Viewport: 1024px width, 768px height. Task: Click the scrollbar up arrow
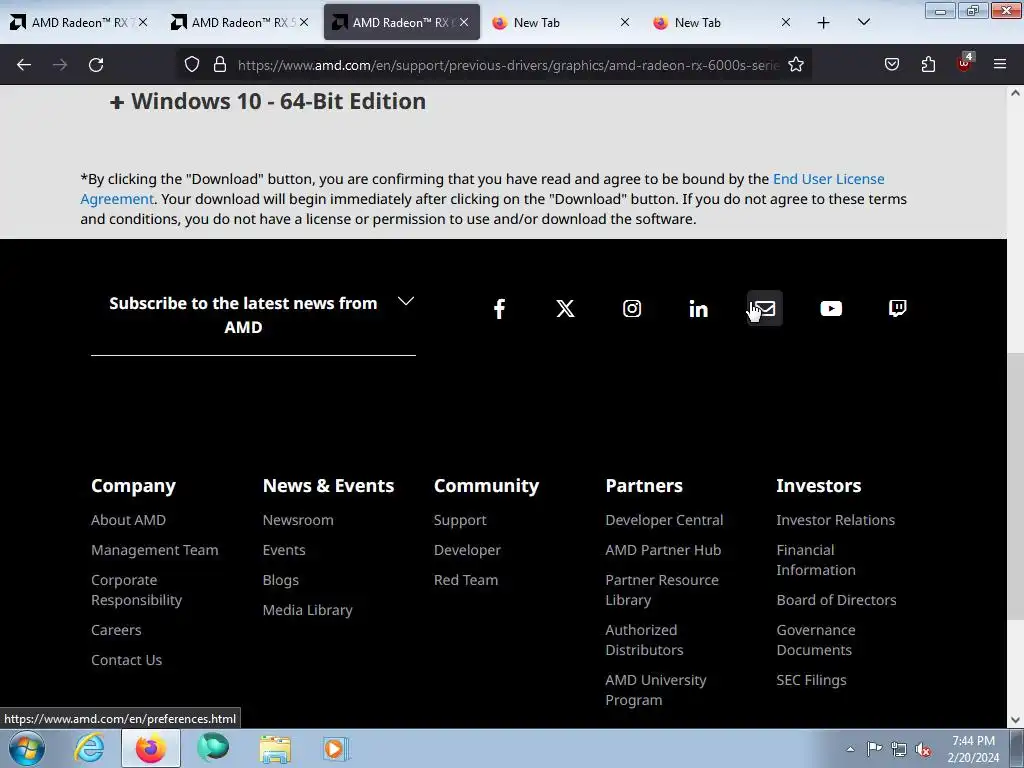coord(1015,93)
